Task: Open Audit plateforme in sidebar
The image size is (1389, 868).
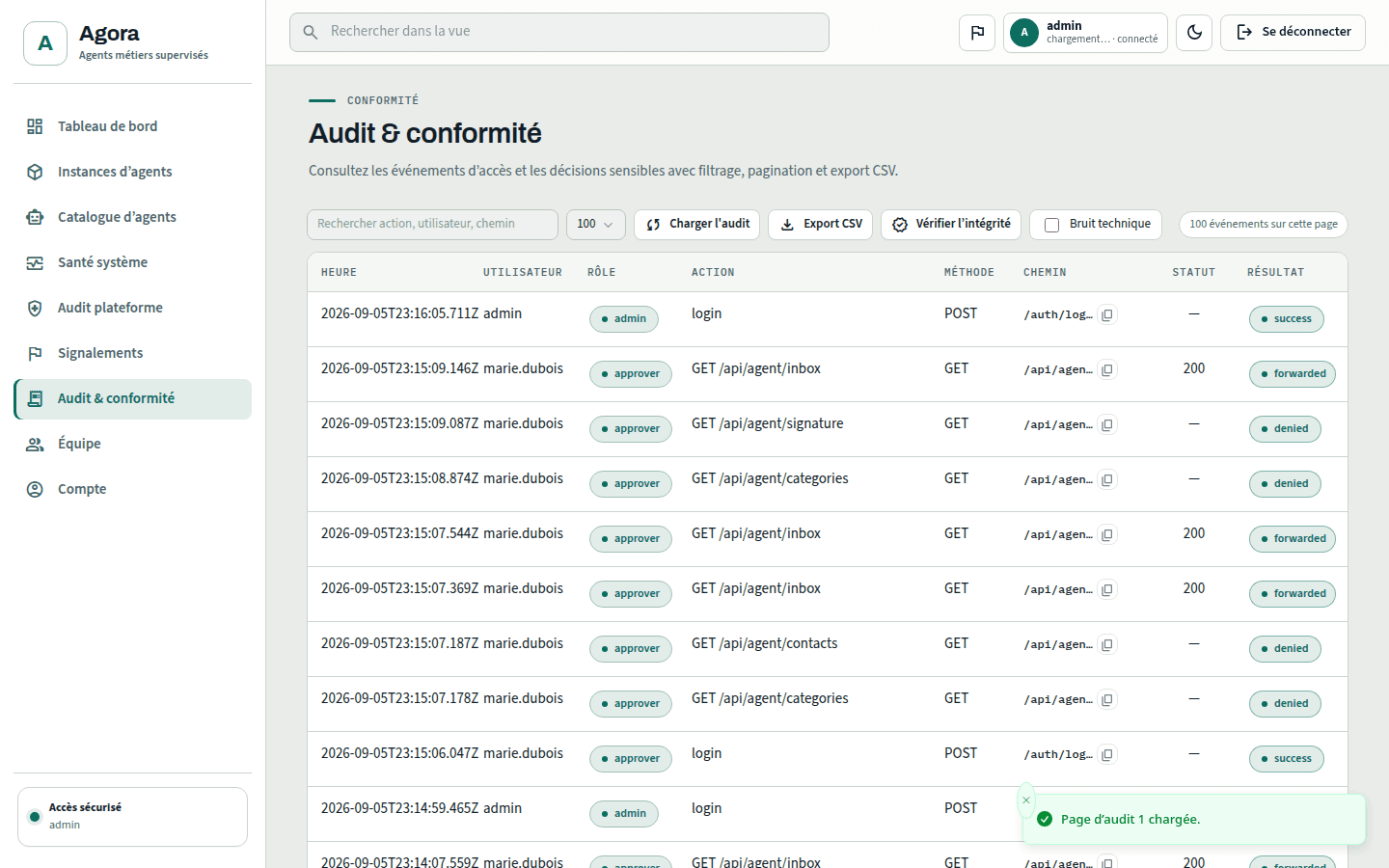Action: pos(132,308)
